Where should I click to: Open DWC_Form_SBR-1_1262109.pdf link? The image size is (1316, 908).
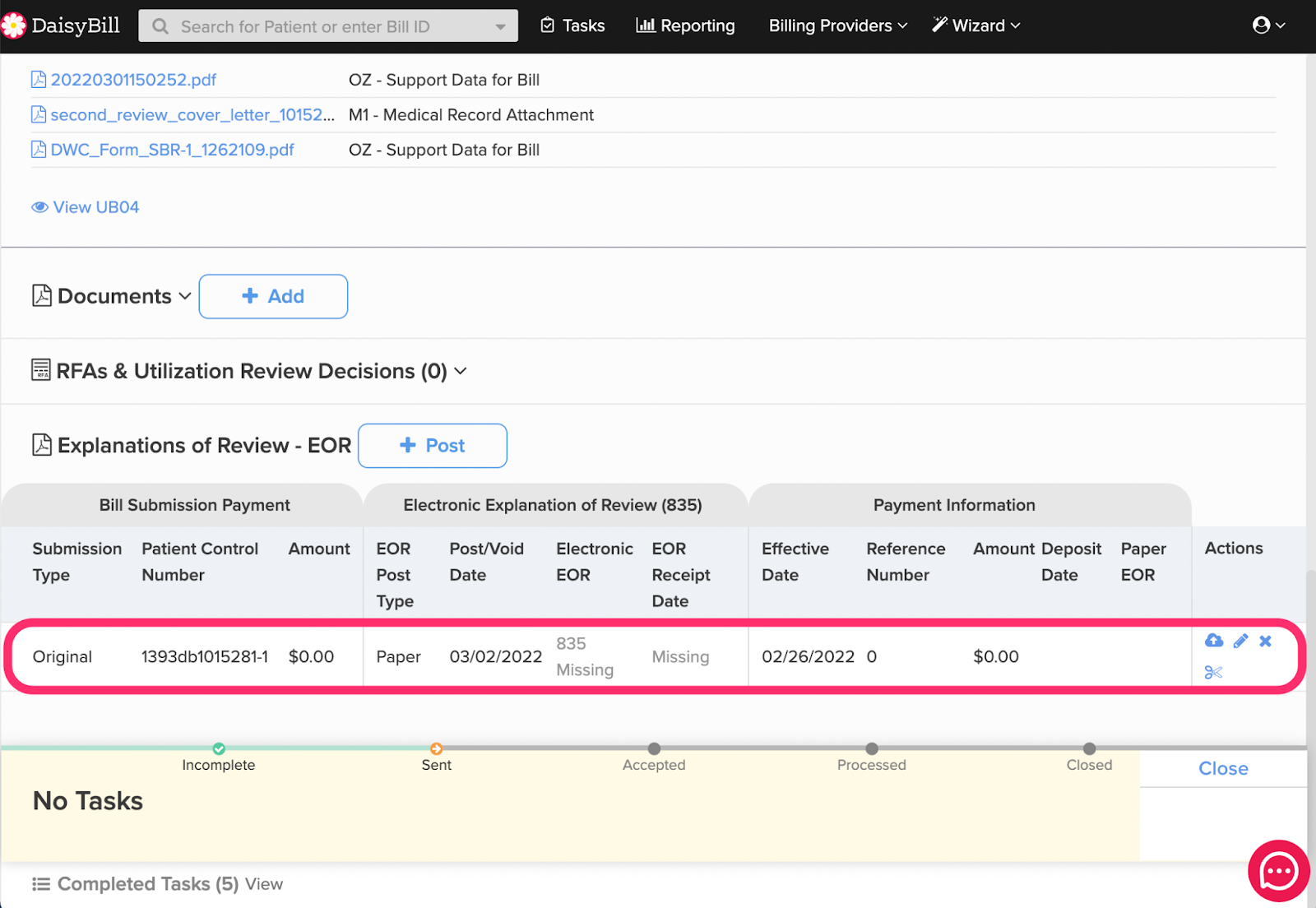172,150
